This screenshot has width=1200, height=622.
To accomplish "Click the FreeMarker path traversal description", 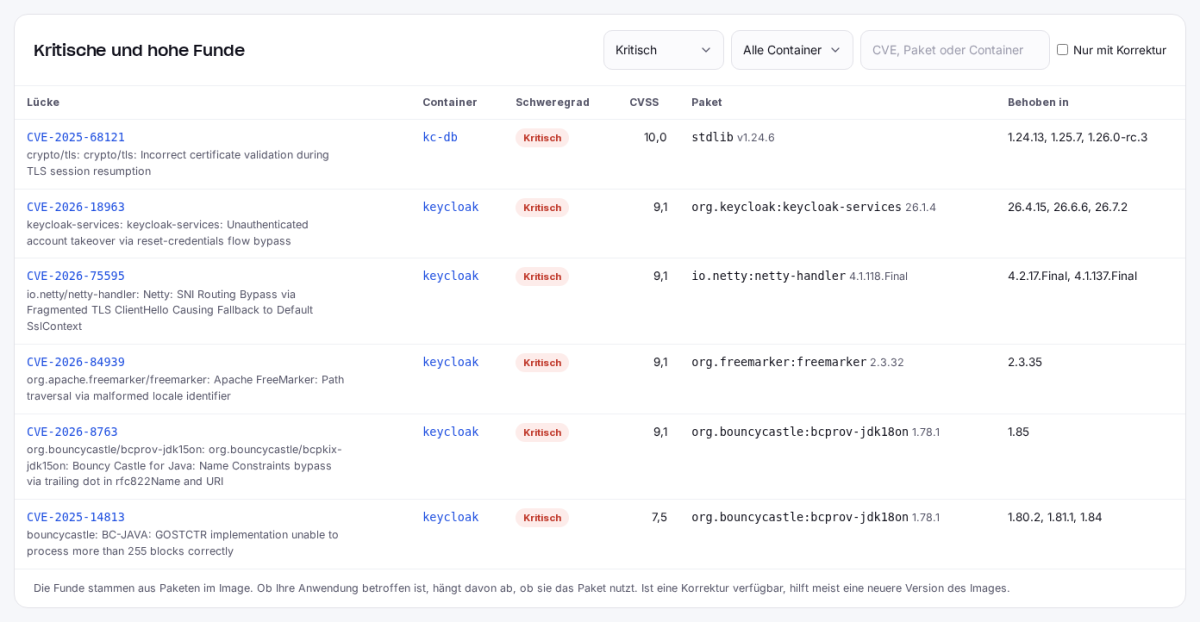I will click(185, 388).
